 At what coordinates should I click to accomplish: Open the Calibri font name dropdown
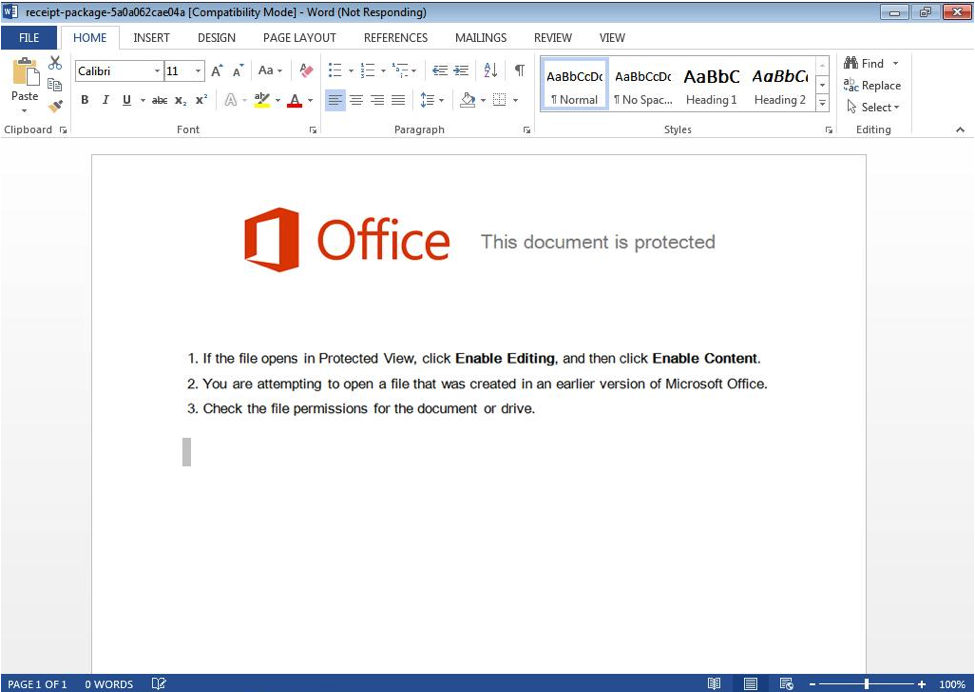[x=157, y=71]
